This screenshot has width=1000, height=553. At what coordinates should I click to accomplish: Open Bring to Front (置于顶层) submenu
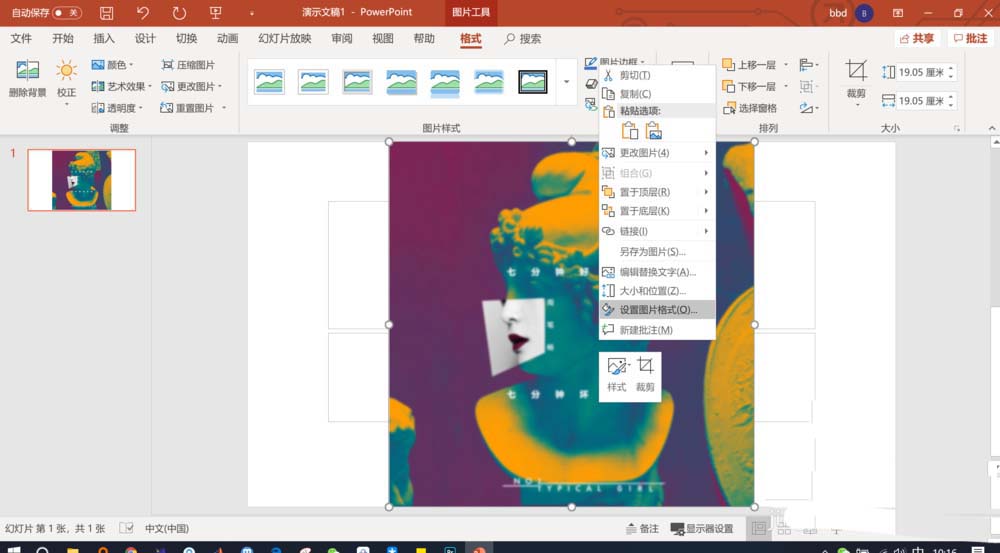point(657,192)
